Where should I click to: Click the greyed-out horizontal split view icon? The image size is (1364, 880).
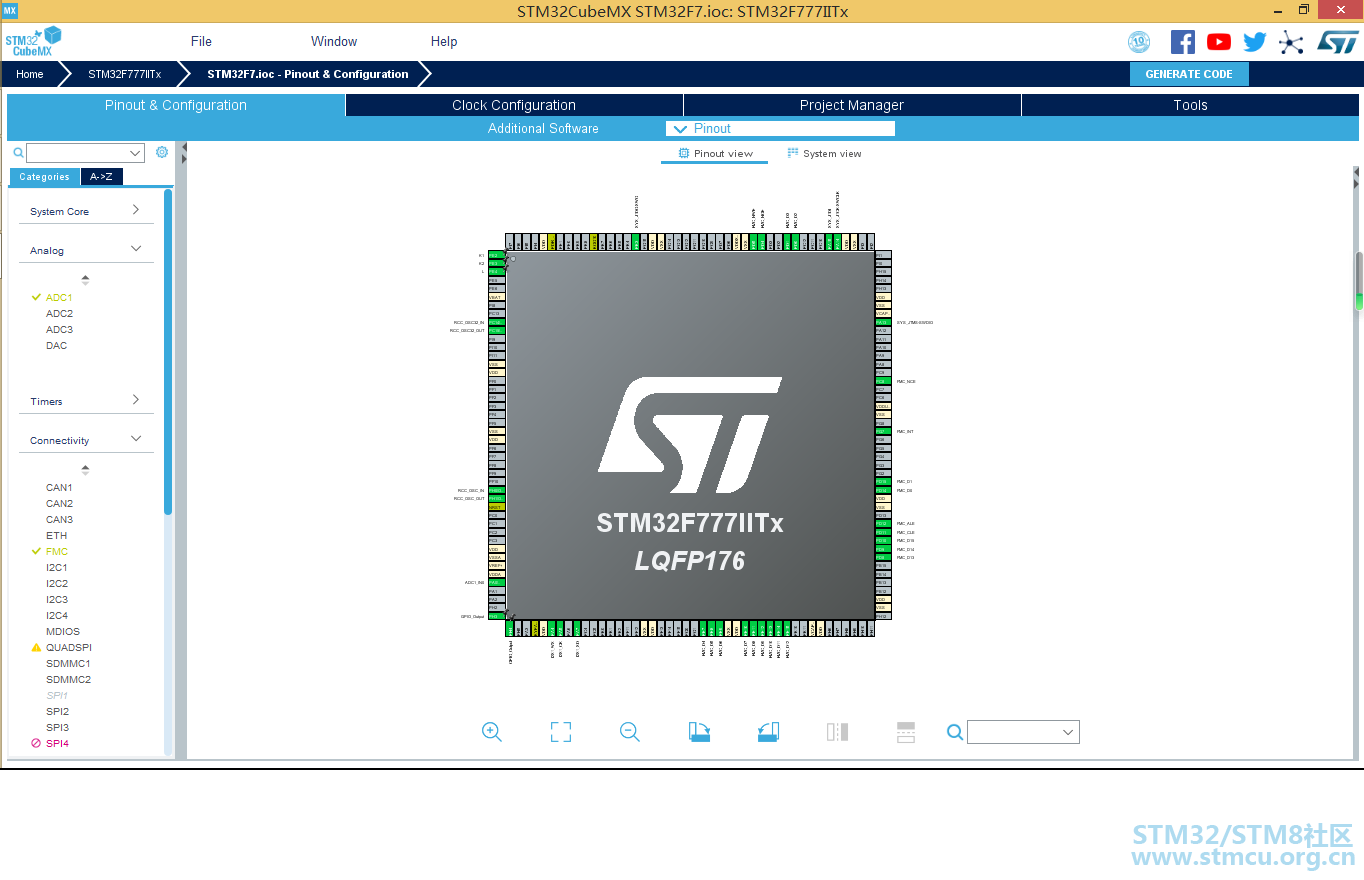(x=906, y=732)
